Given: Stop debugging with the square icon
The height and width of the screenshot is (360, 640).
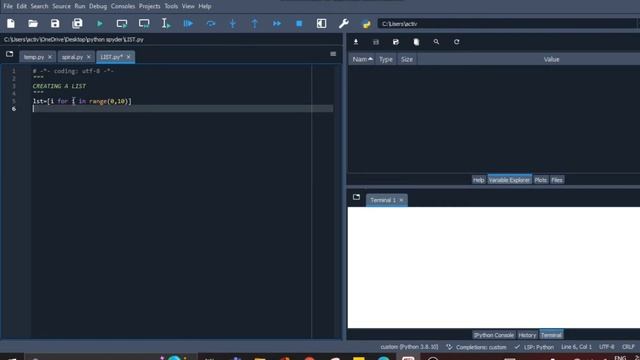Looking at the screenshot, I should pyautogui.click(x=299, y=24).
